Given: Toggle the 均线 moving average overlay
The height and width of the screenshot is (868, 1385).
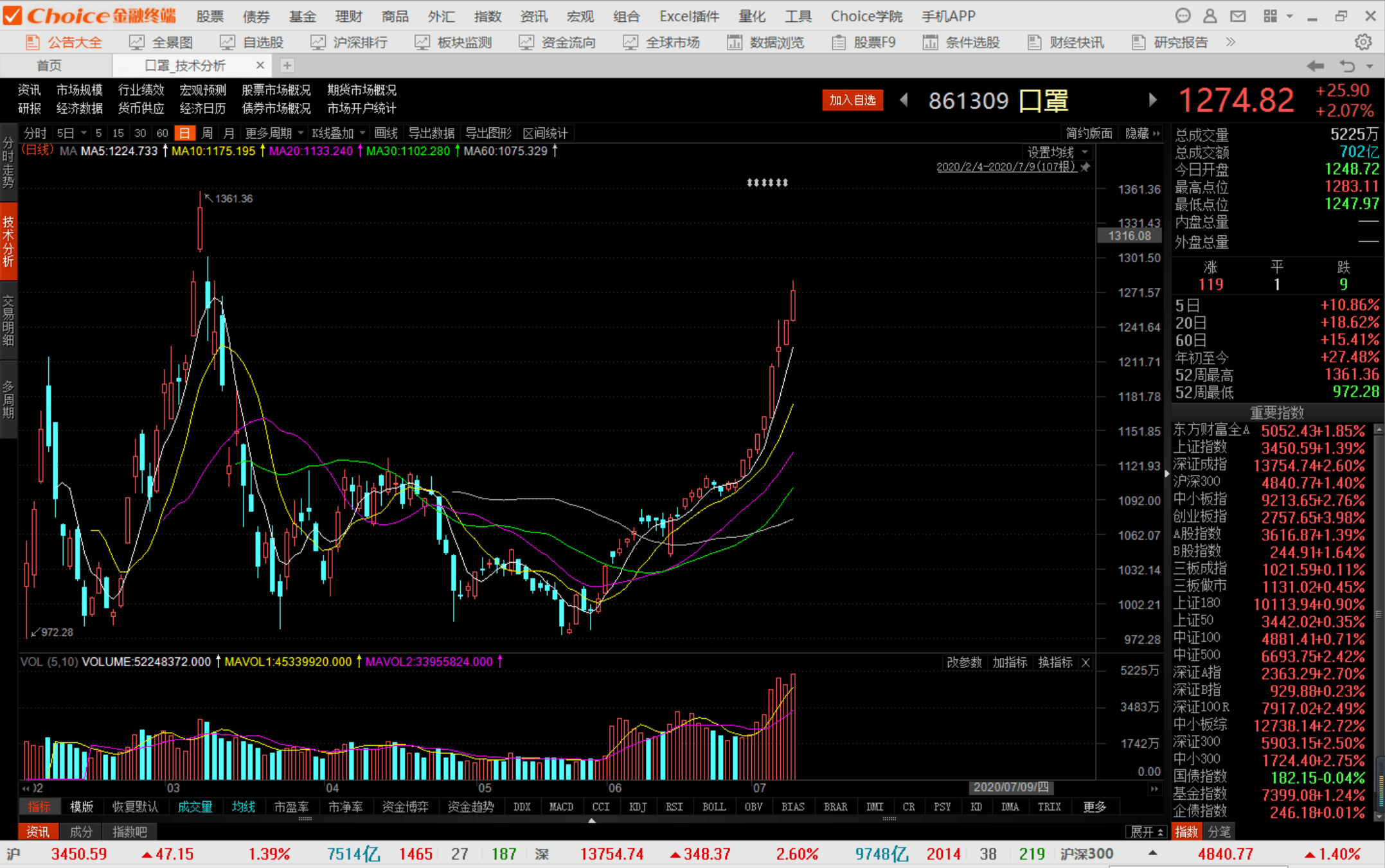Looking at the screenshot, I should click(244, 807).
